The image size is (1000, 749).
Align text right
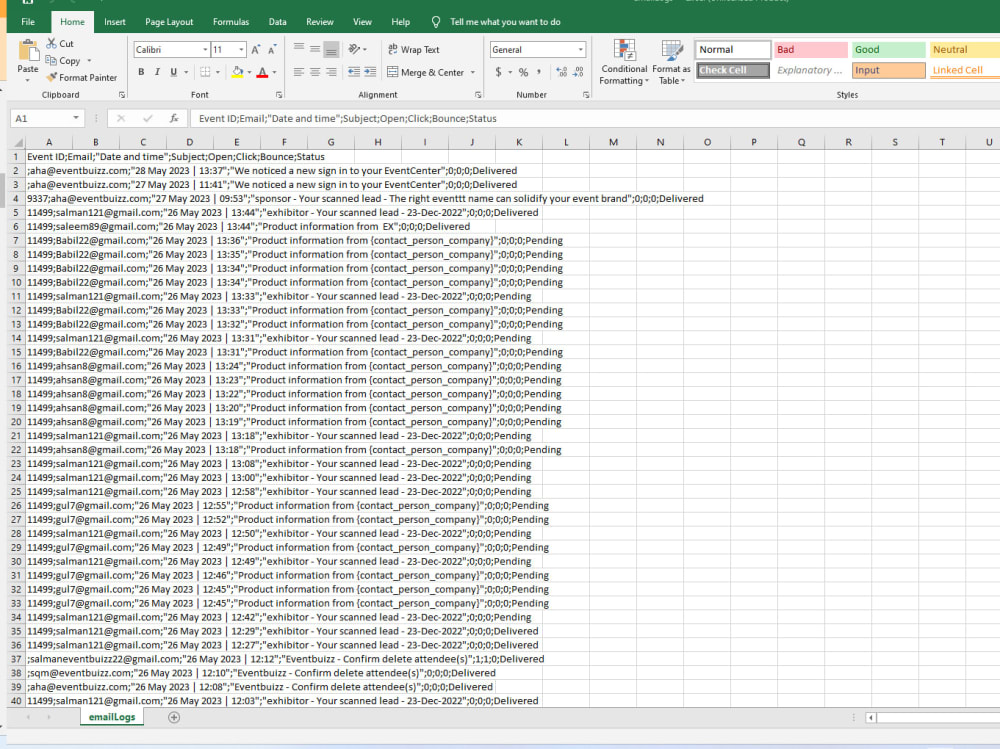click(331, 72)
